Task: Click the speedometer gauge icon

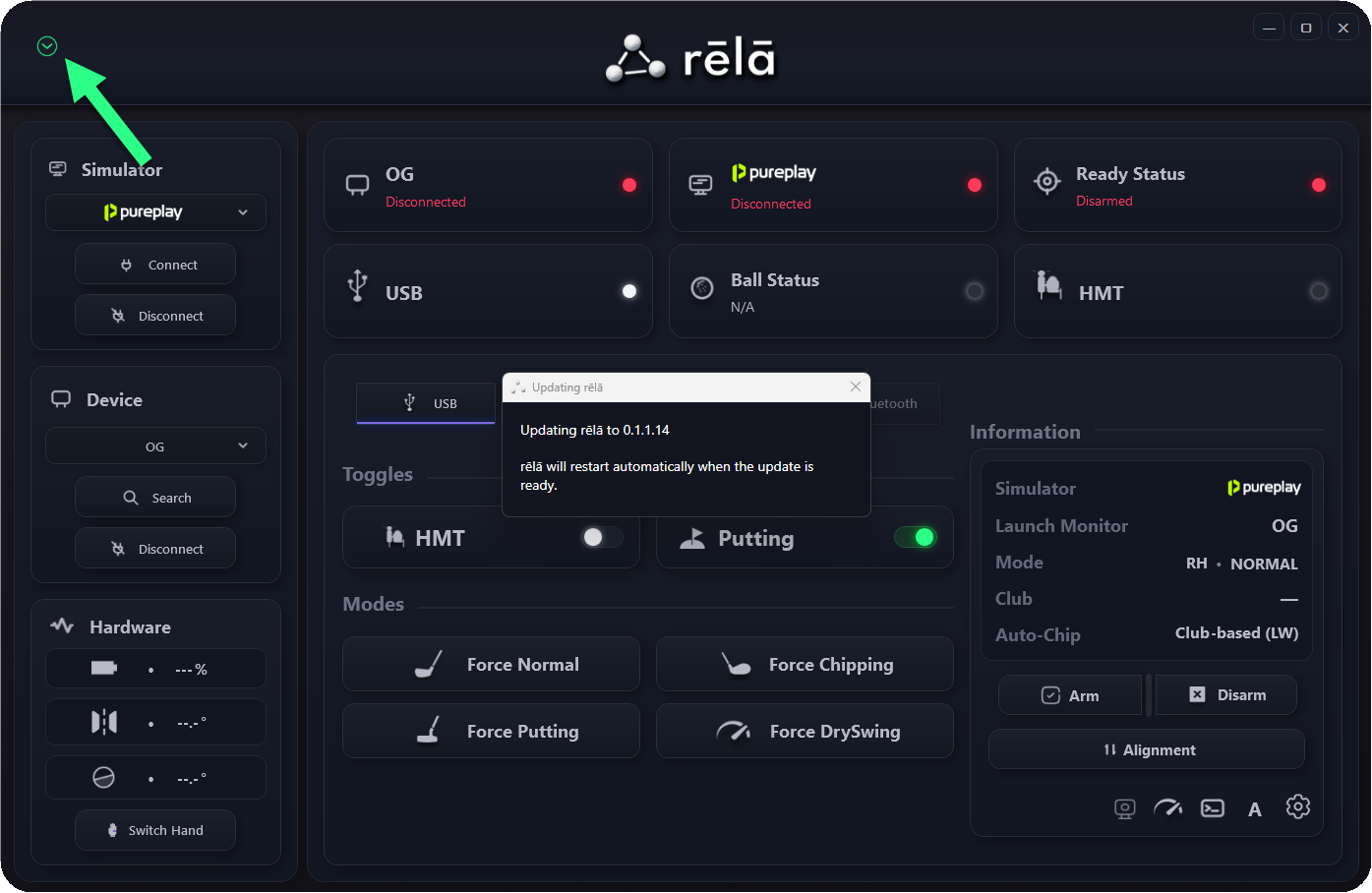Action: (x=1168, y=808)
